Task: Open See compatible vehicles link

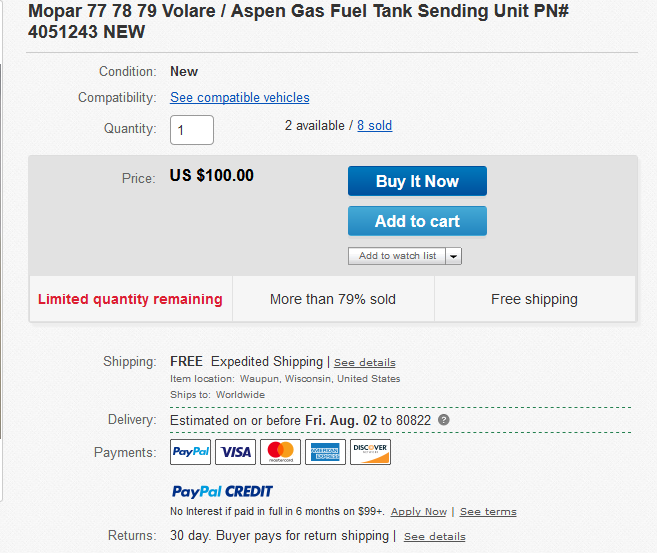Action: (x=240, y=98)
